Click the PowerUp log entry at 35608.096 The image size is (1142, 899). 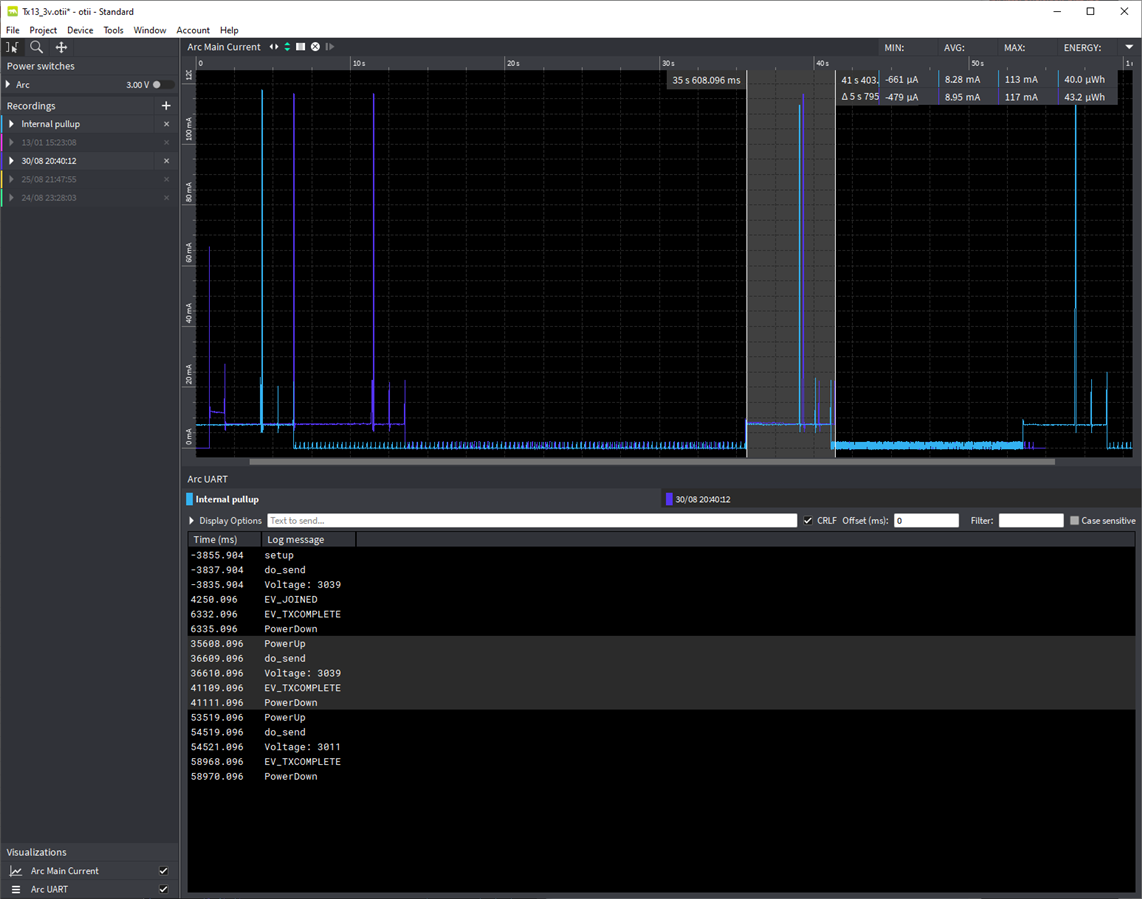285,644
